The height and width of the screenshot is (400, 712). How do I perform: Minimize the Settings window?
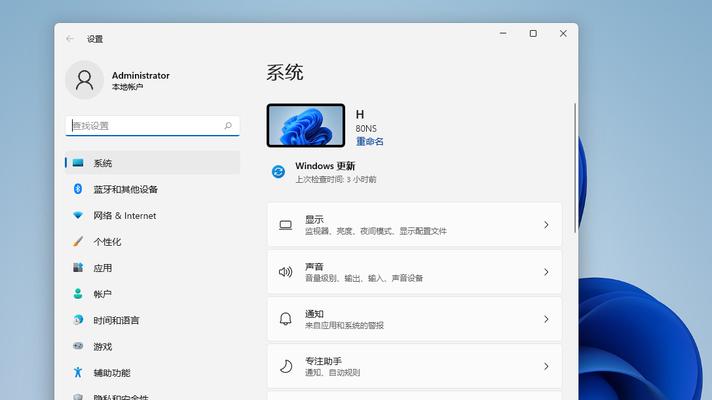click(503, 34)
